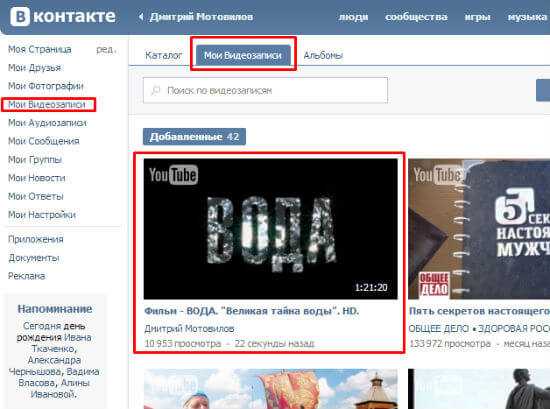The height and width of the screenshot is (409, 550).
Task: Open Мои Группы in sidebar
Action: (35, 160)
